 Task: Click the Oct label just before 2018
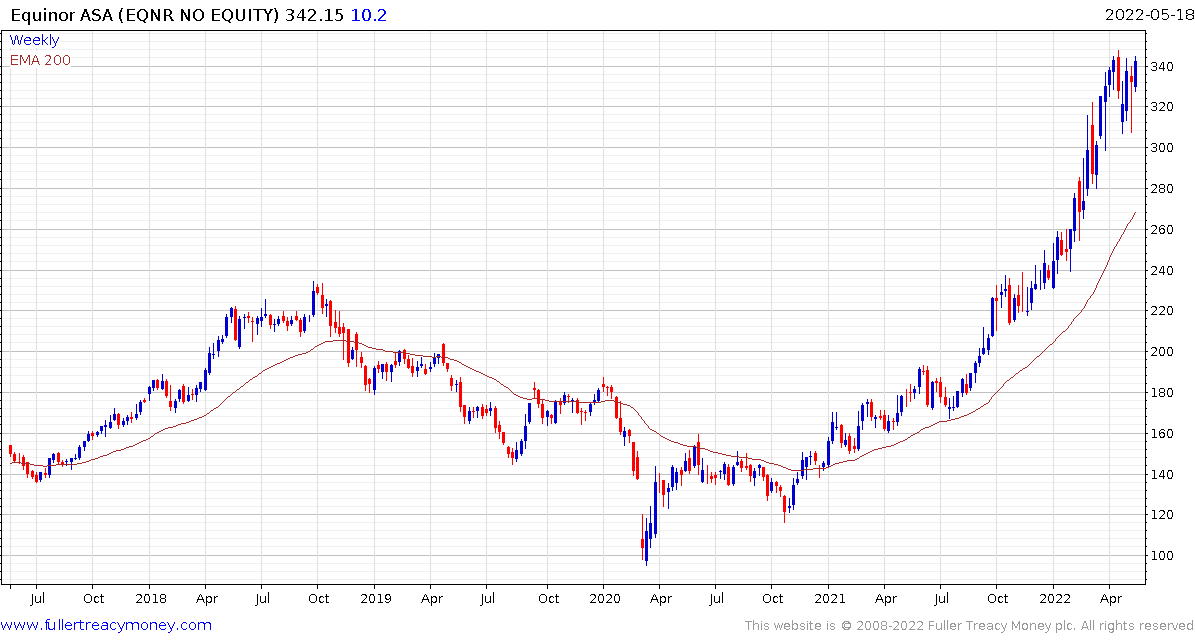tap(93, 598)
